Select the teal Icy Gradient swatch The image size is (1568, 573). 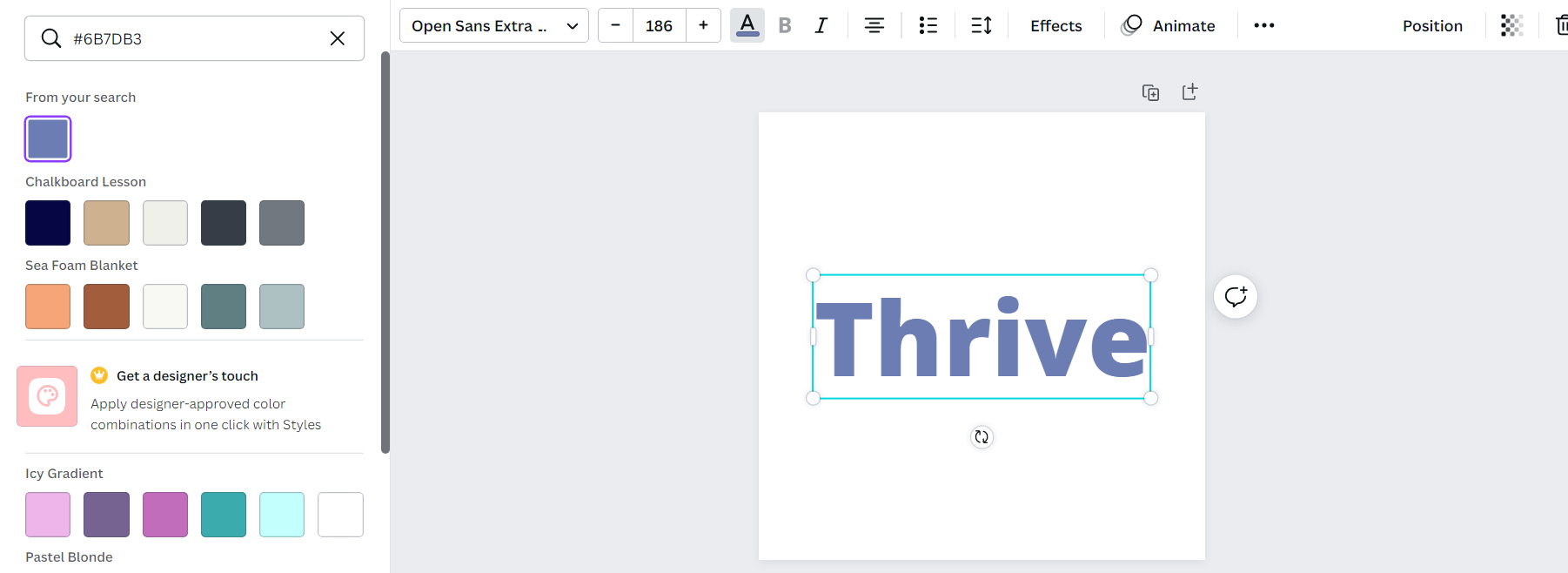point(224,515)
